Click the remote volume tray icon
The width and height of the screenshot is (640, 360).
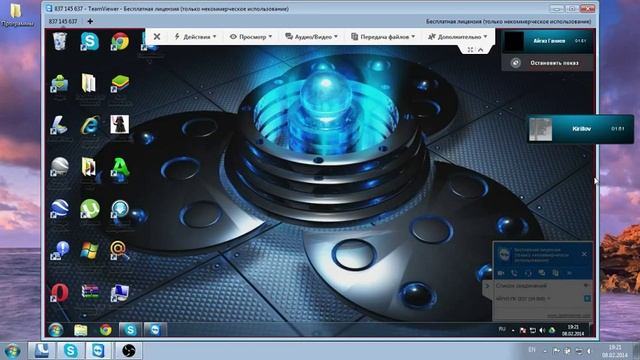[x=542, y=330]
